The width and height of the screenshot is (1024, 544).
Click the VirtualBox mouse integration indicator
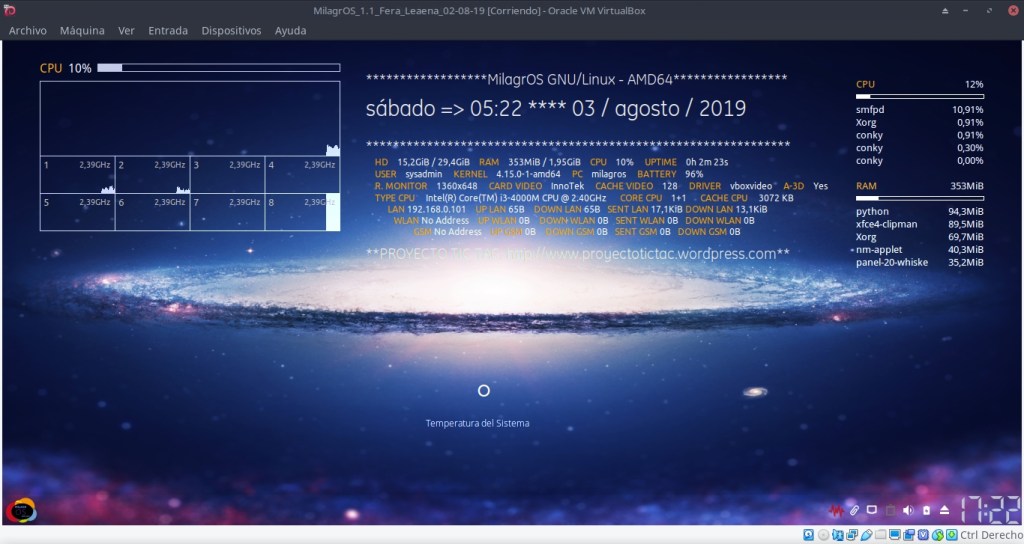pos(938,535)
